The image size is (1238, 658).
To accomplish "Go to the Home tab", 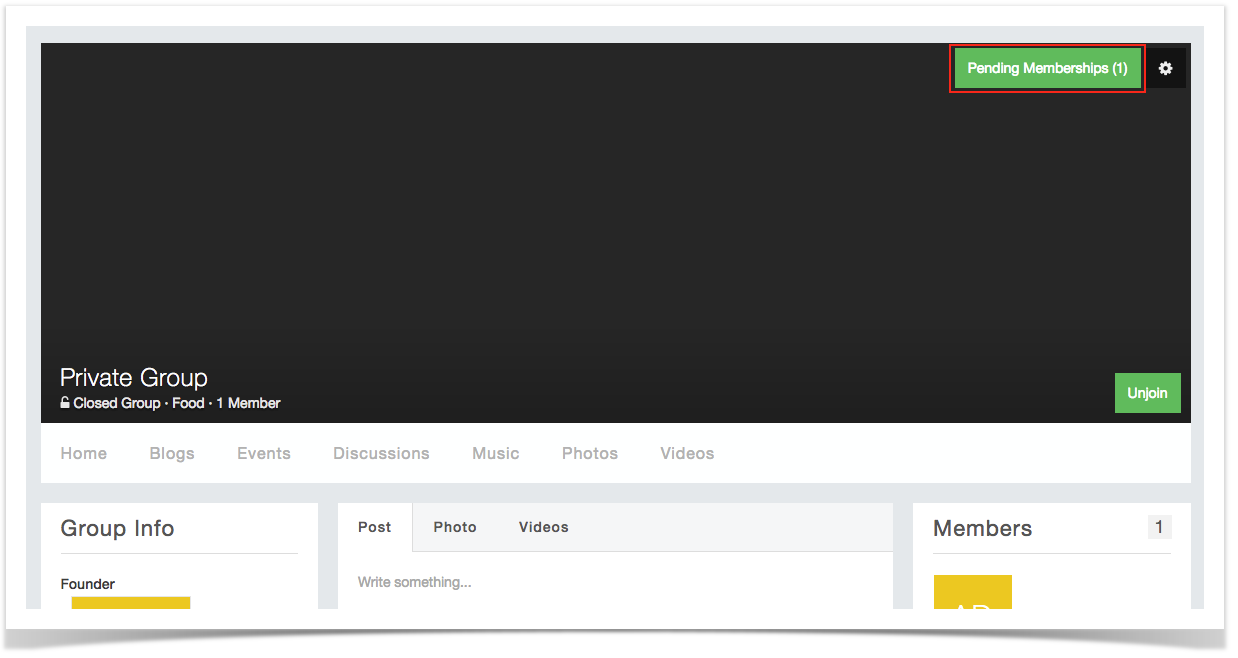I will pos(83,453).
